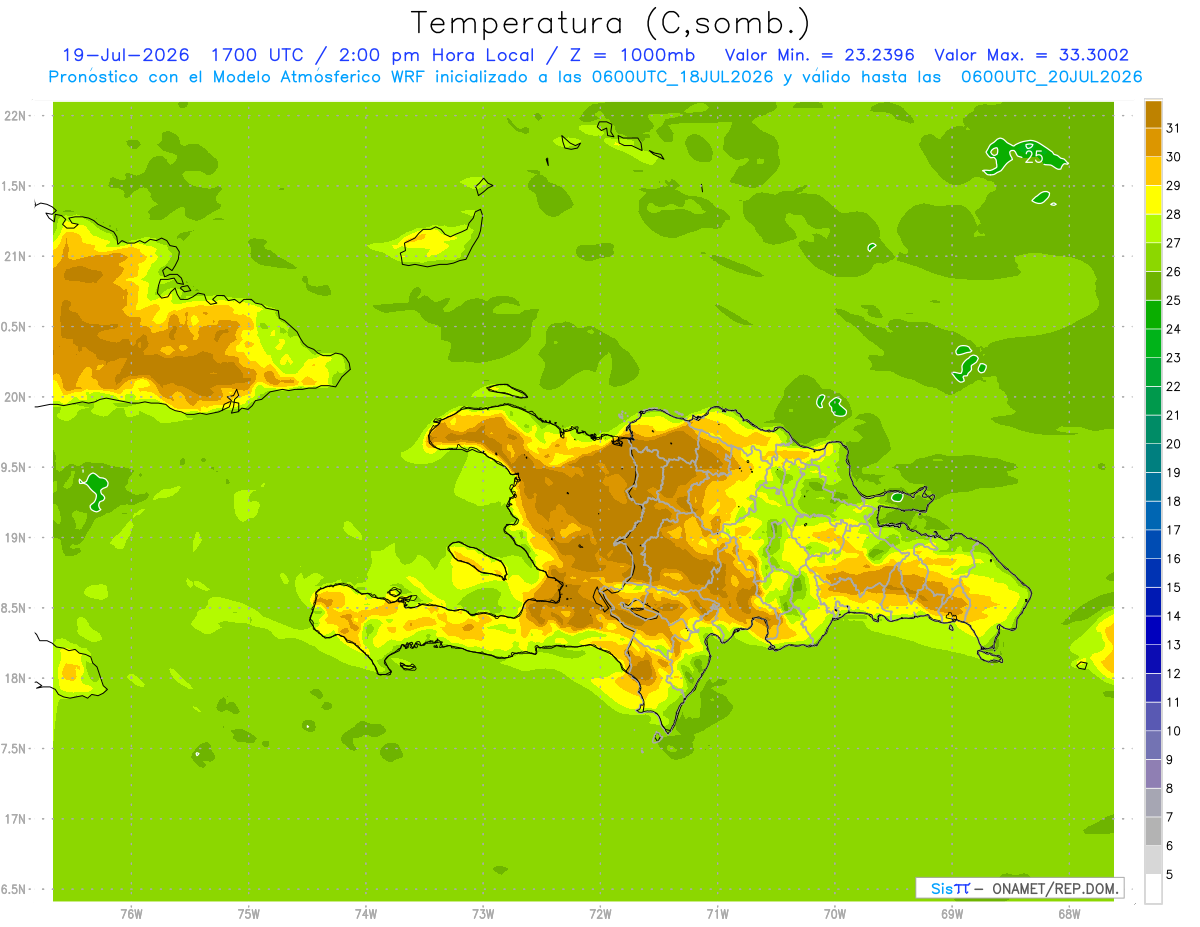The width and height of the screenshot is (1200, 927).
Task: Click the "21N" latitude label
Action: (x=15, y=257)
